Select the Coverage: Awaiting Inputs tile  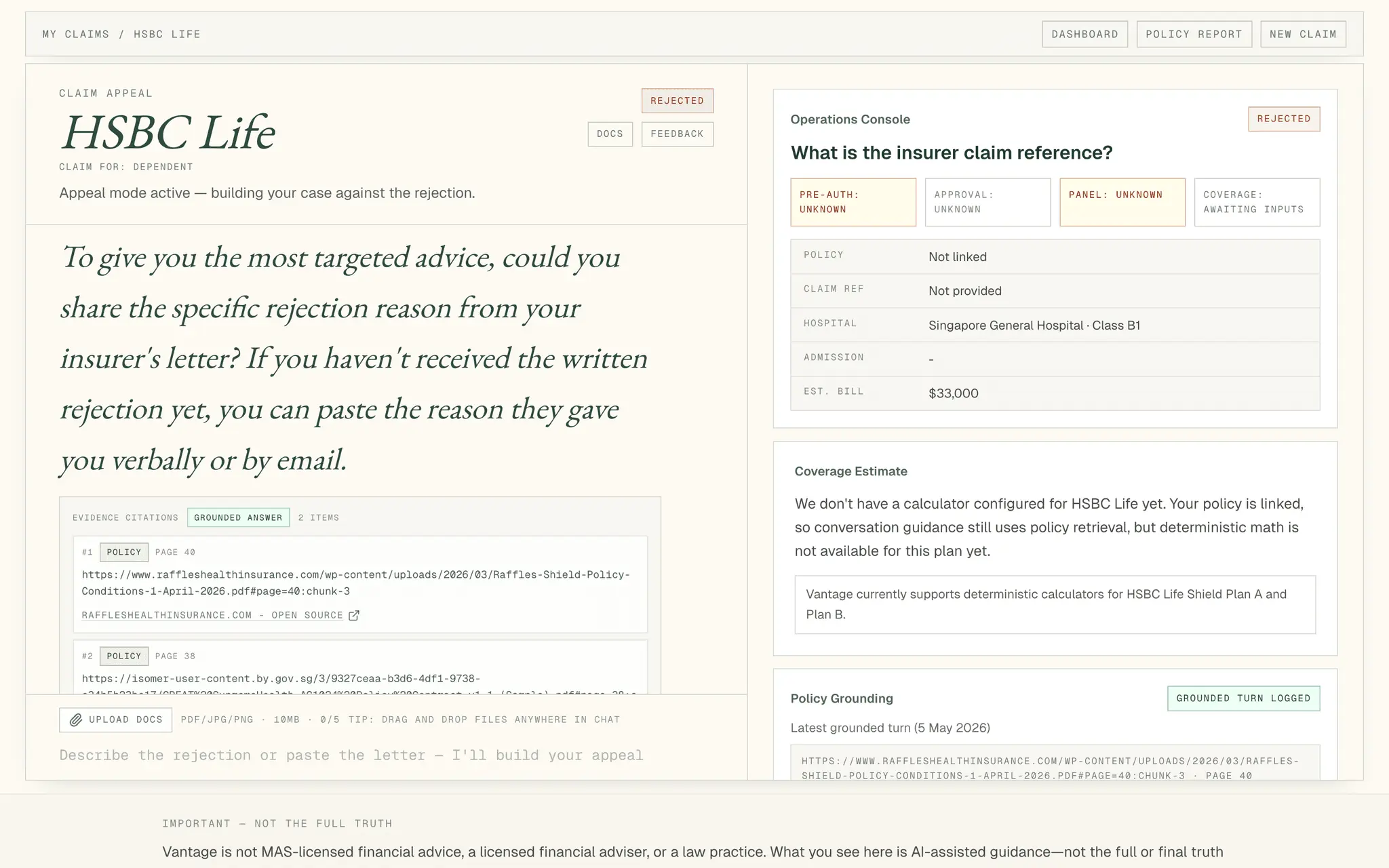pos(1257,202)
